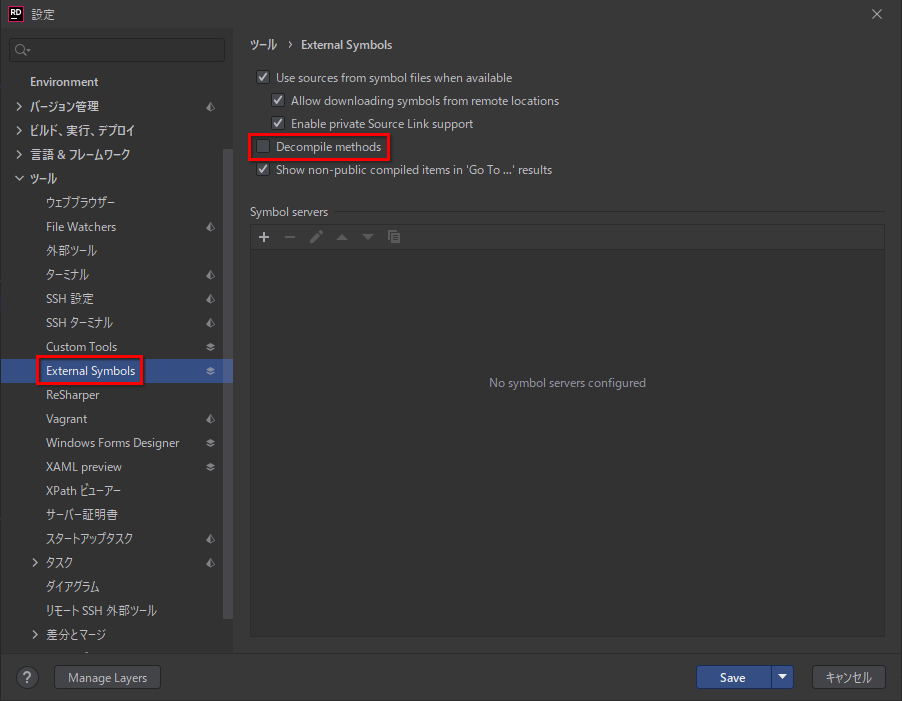Toggle Allow downloading symbols from remote locations
This screenshot has width=902, height=701.
tap(278, 100)
